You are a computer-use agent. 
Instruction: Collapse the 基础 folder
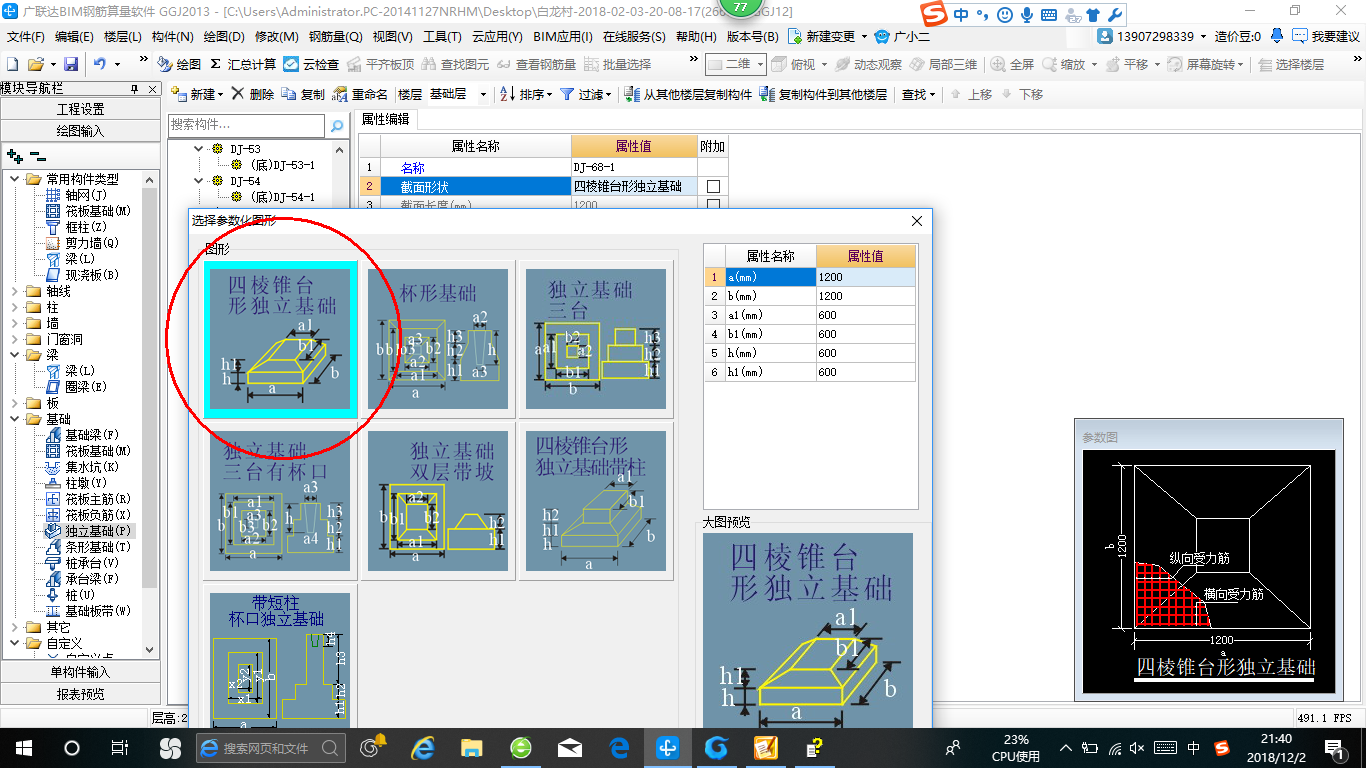coord(15,419)
